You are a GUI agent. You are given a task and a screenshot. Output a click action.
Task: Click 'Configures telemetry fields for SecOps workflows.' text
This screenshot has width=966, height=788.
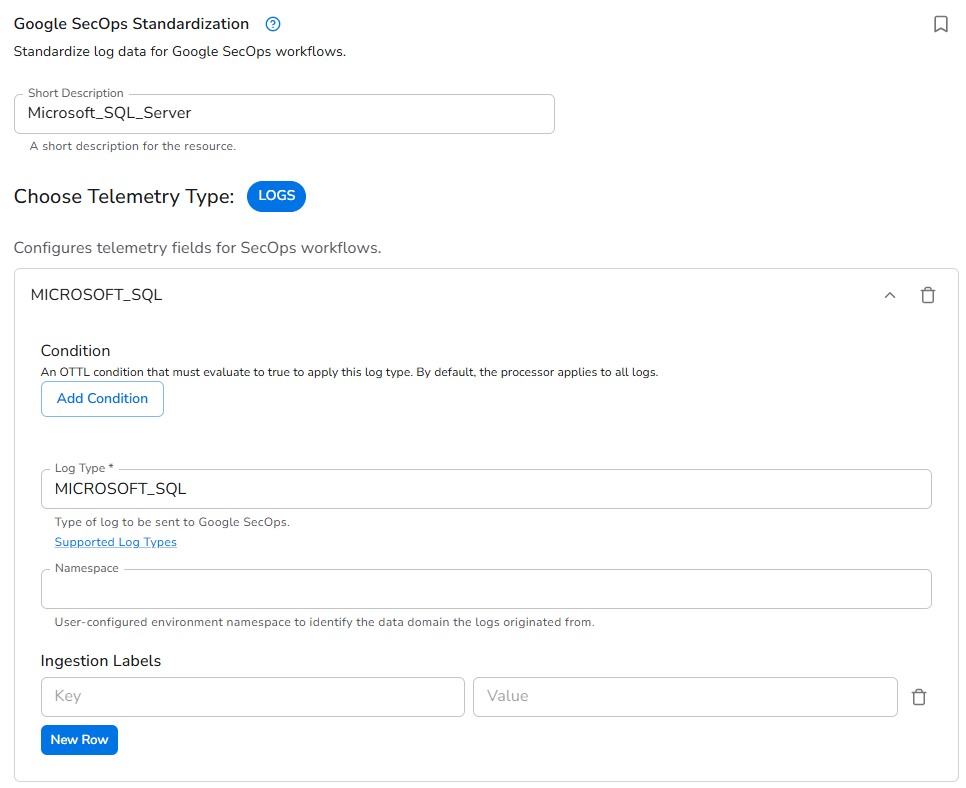(x=197, y=248)
